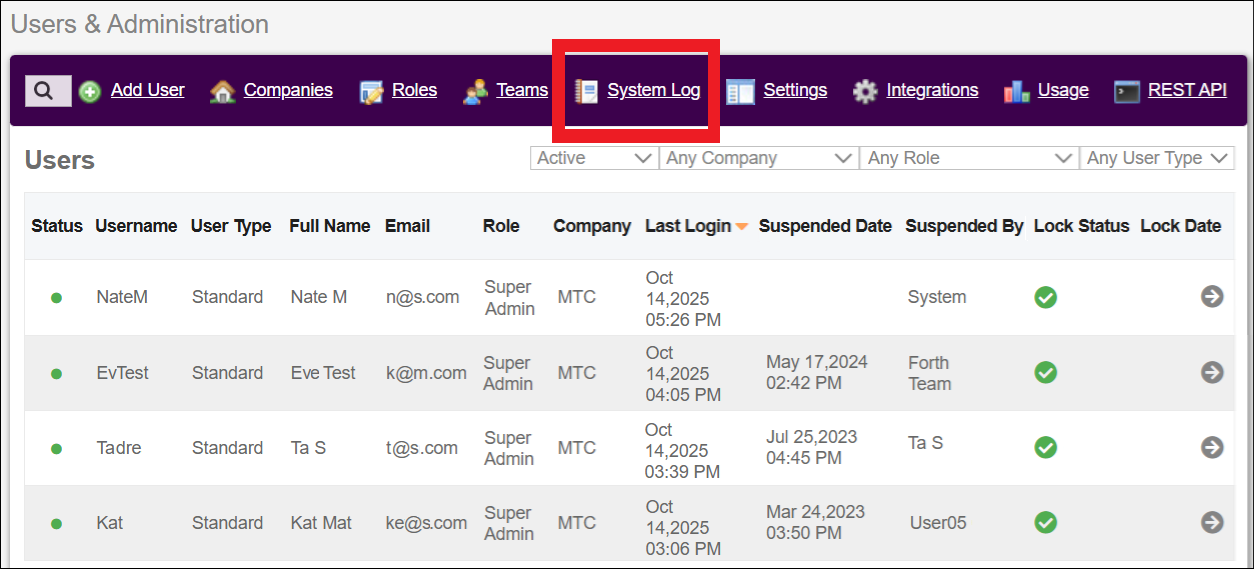The image size is (1254, 569).
Task: Open the Teams link
Action: (x=522, y=90)
